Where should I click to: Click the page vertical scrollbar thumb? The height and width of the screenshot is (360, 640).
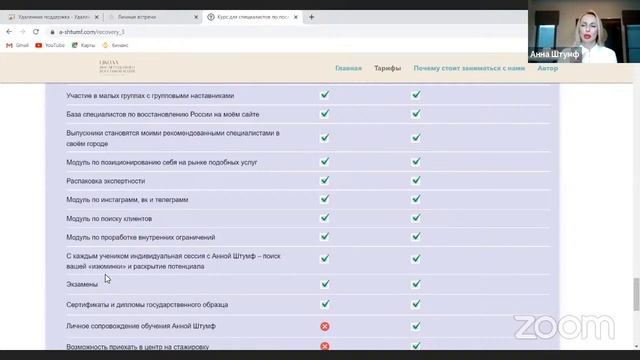(636, 295)
